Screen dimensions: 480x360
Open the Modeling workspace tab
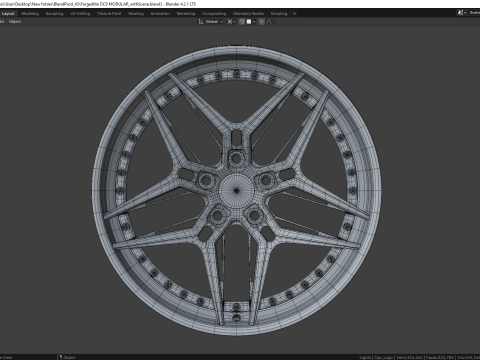tap(30, 14)
